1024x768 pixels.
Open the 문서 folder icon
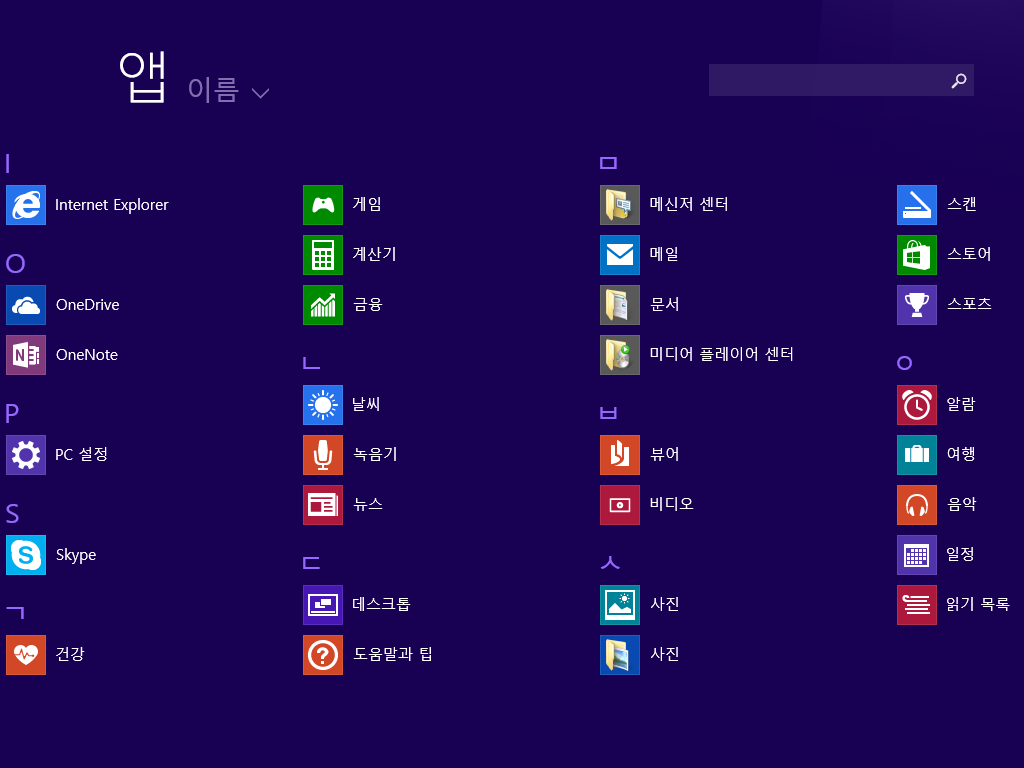click(x=620, y=305)
